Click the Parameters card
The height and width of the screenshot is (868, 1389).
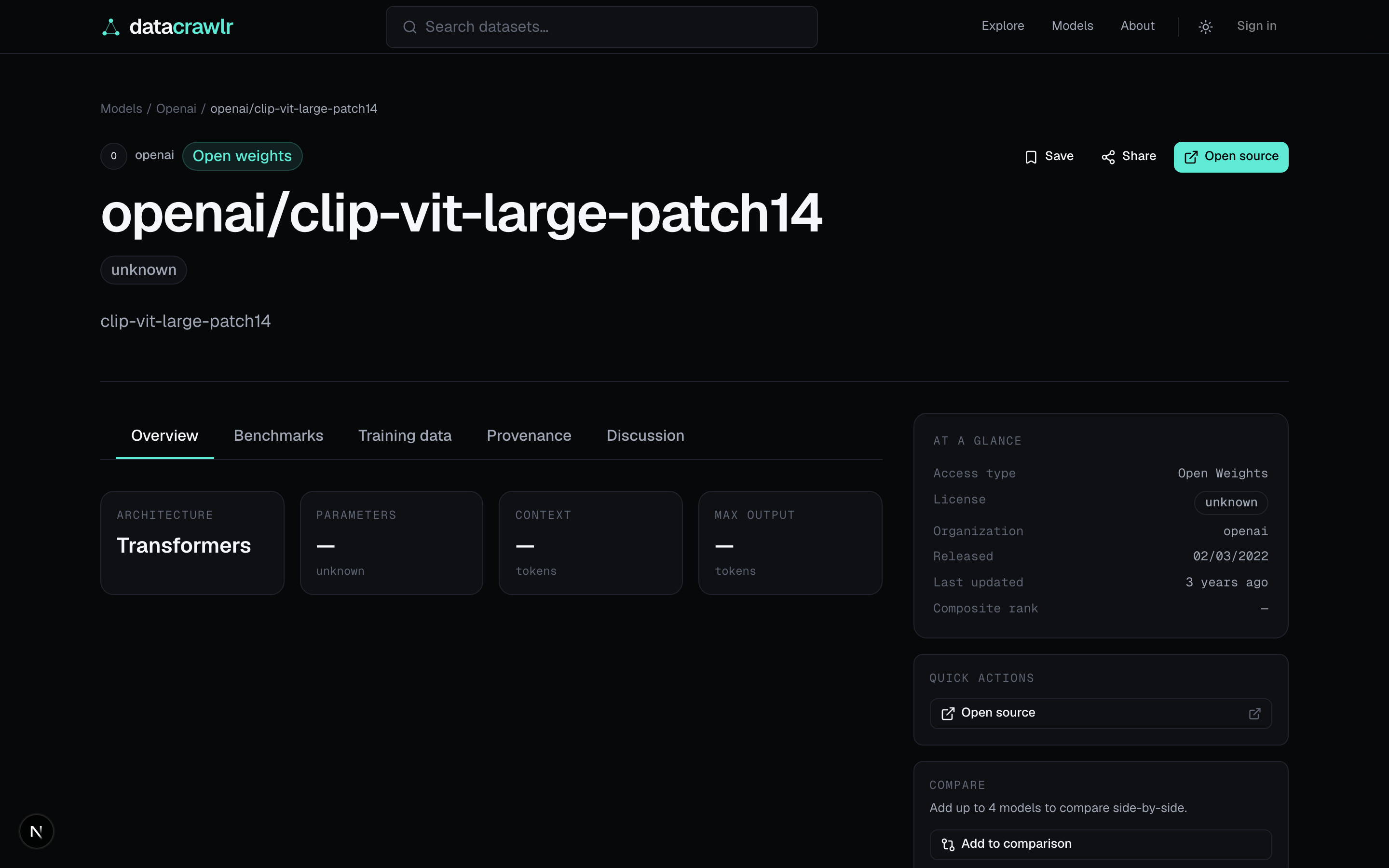tap(392, 542)
